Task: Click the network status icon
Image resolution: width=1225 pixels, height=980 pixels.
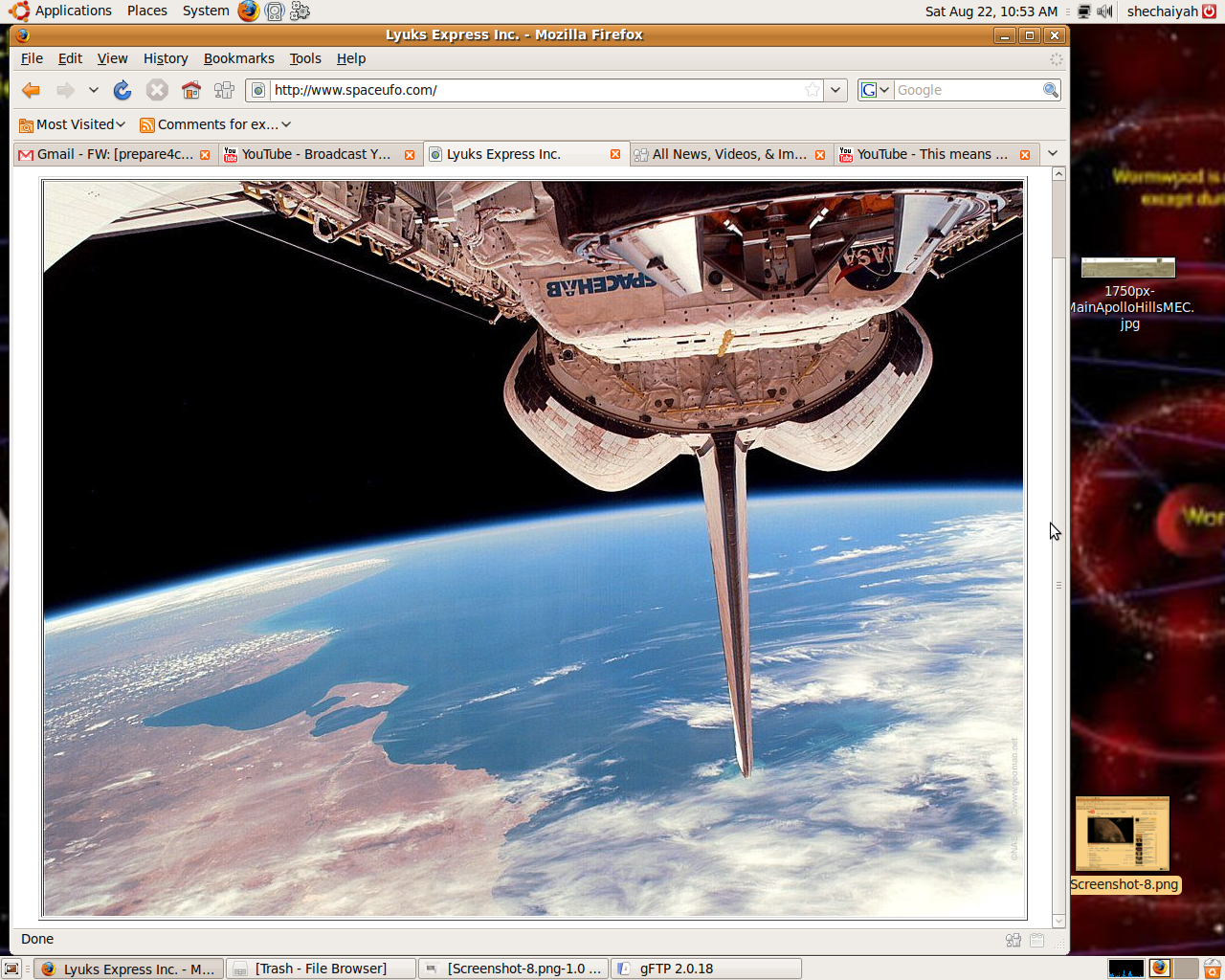Action: point(1084,11)
